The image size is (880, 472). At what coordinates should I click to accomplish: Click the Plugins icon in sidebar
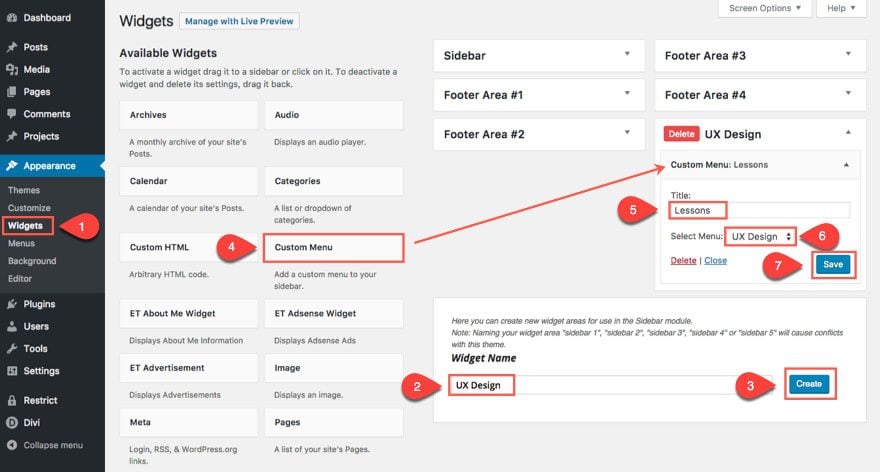[12, 304]
